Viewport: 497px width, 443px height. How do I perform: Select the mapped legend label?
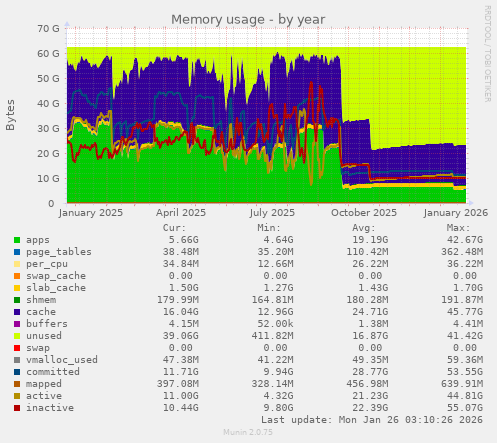(44, 384)
